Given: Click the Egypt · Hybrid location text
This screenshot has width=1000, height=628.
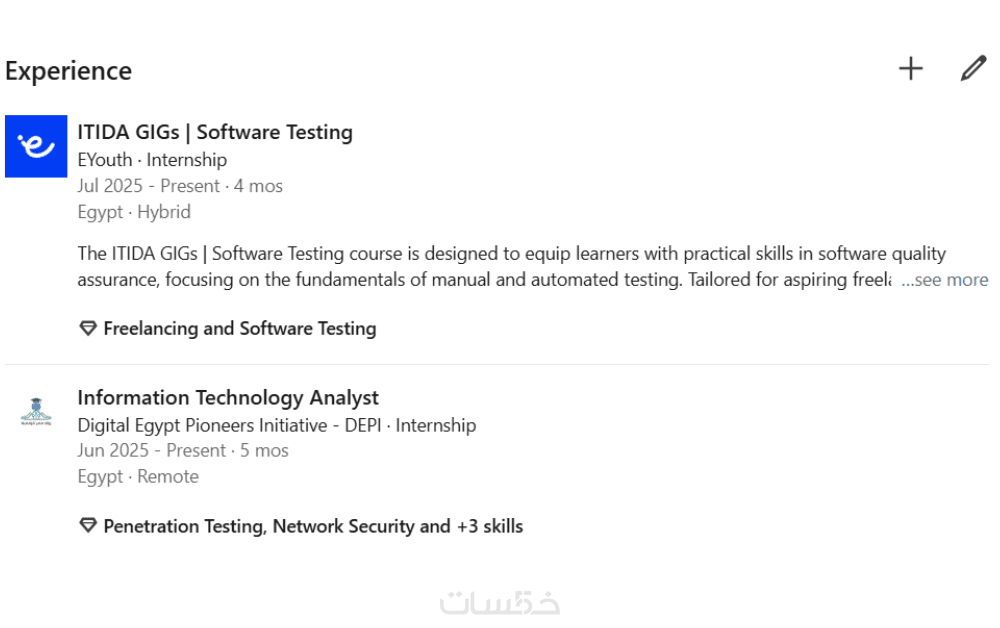Looking at the screenshot, I should click(134, 212).
